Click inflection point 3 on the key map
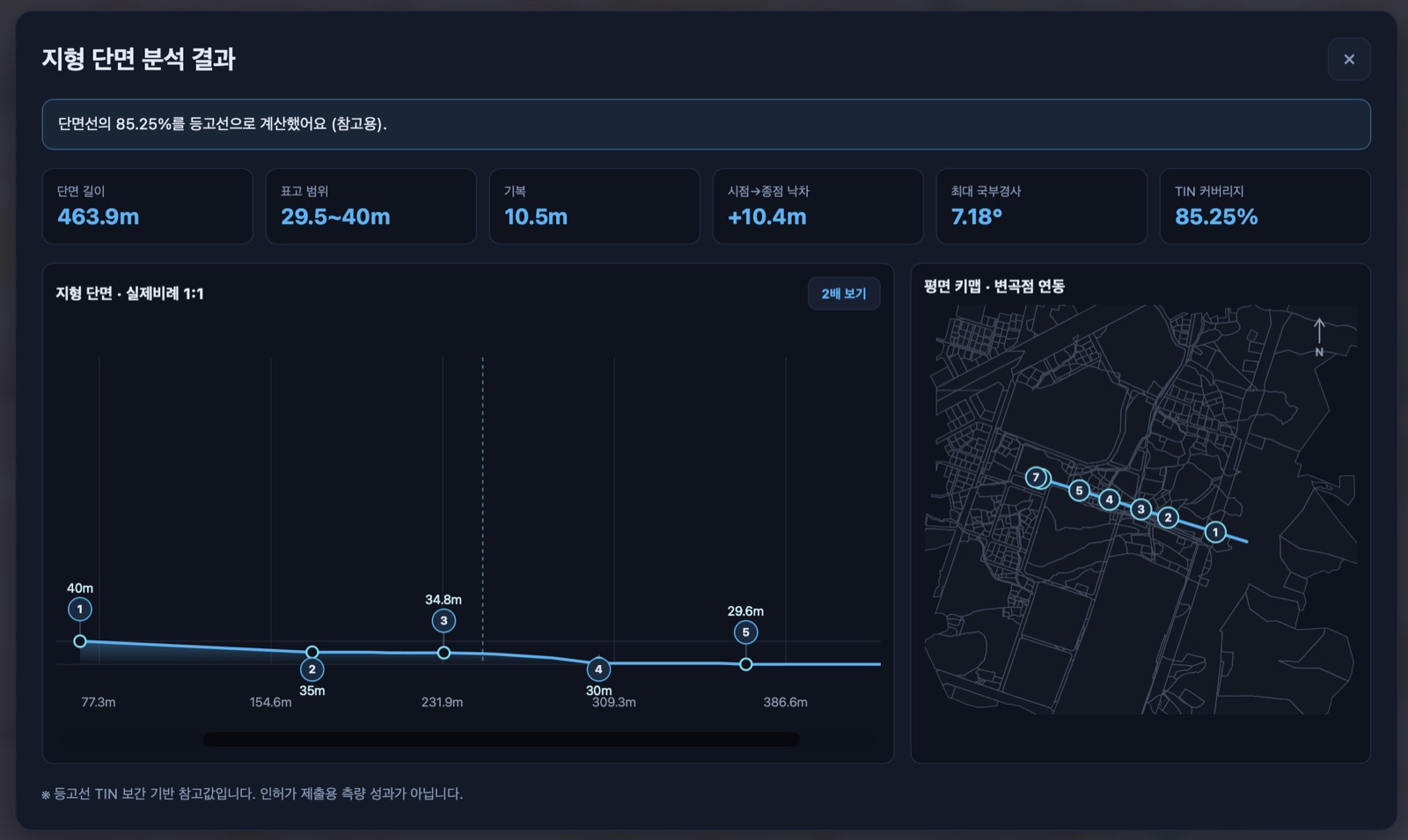Viewport: 1408px width, 840px height. coord(1141,509)
